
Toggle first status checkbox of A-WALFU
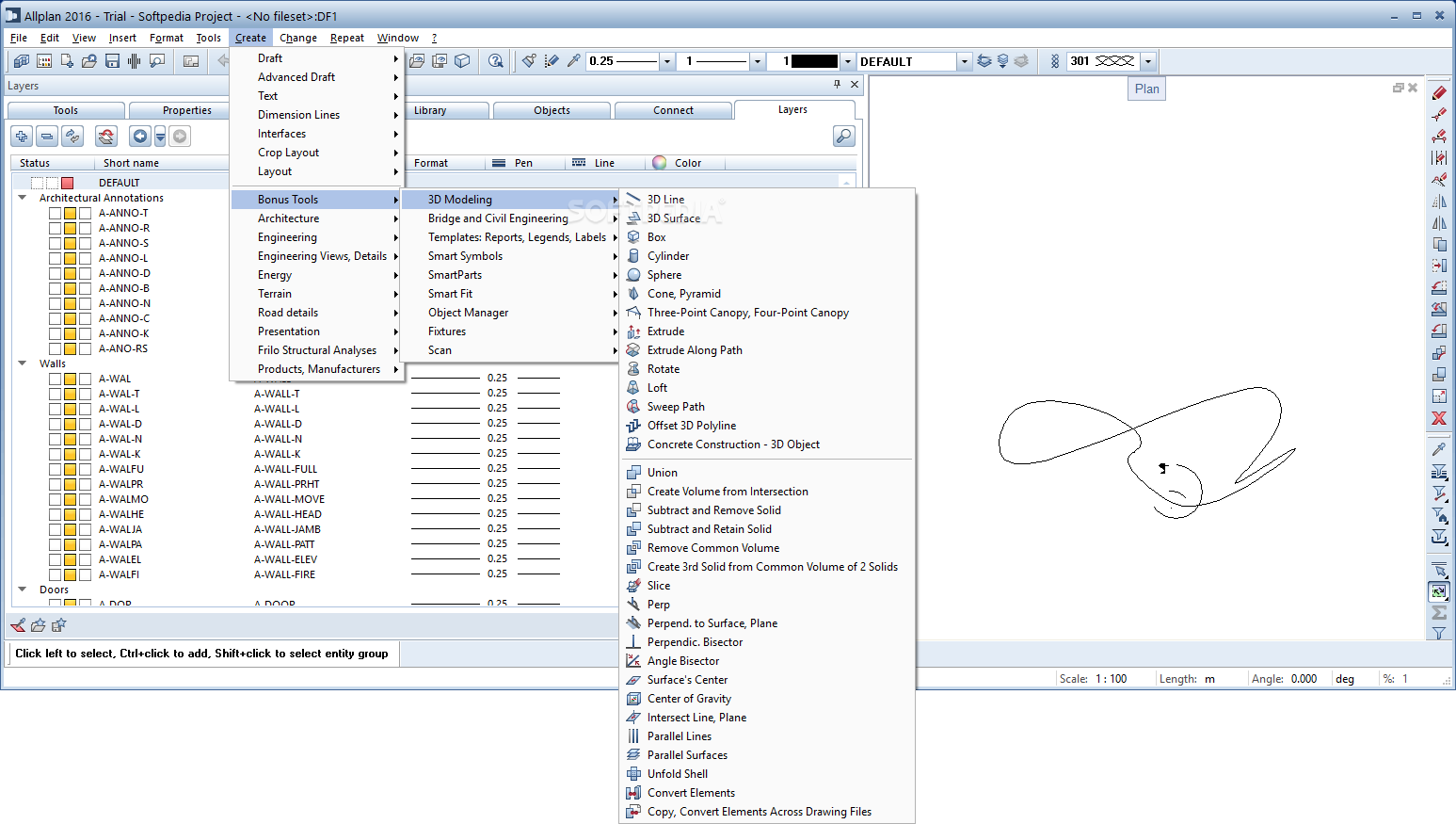pyautogui.click(x=55, y=469)
